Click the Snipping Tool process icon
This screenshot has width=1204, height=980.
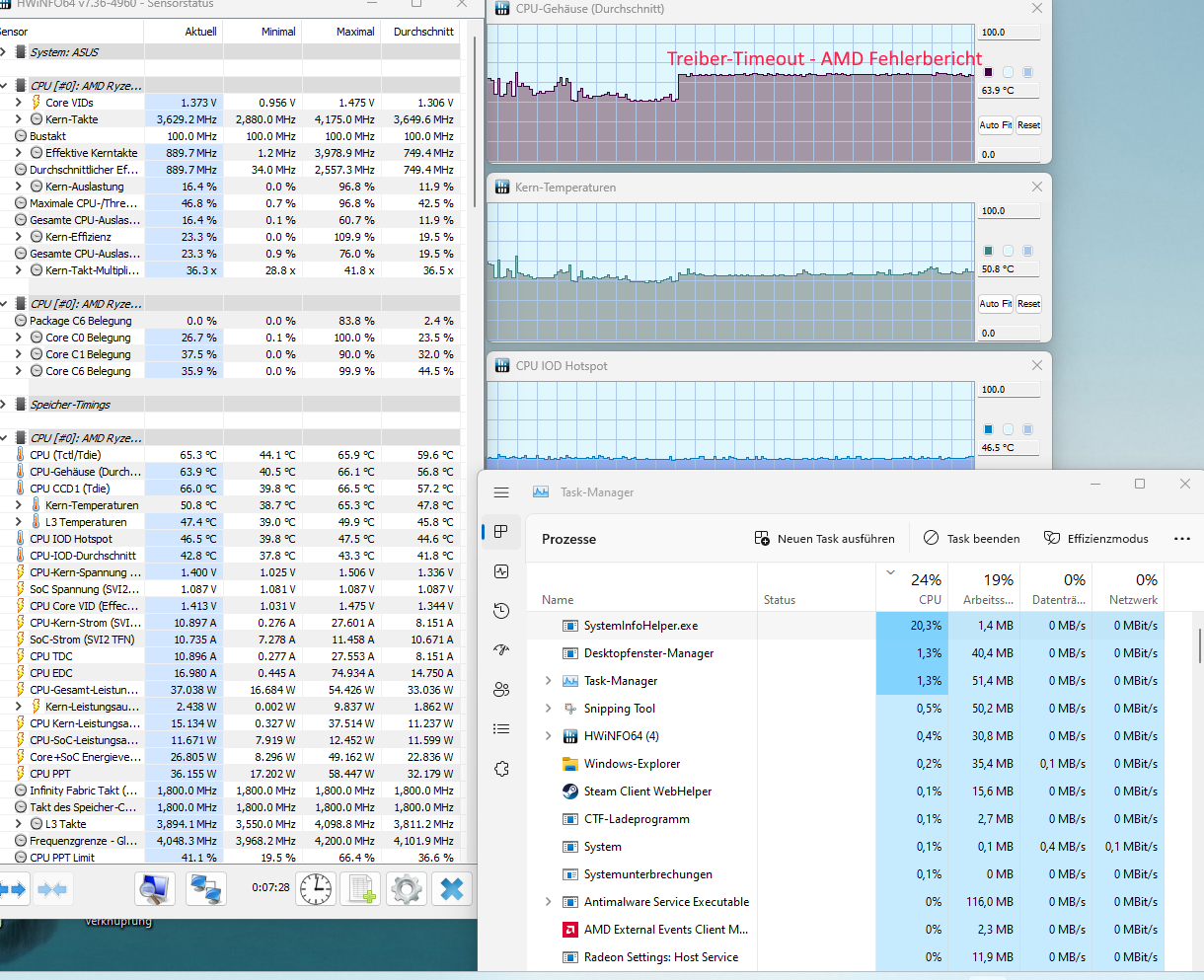point(569,709)
